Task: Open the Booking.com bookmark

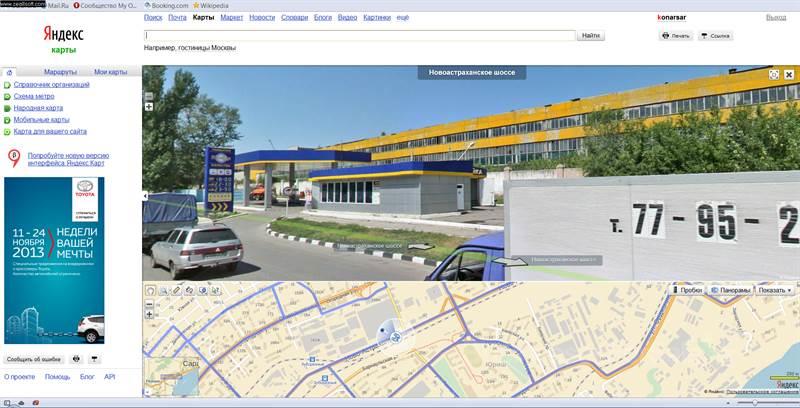Action: (x=166, y=6)
